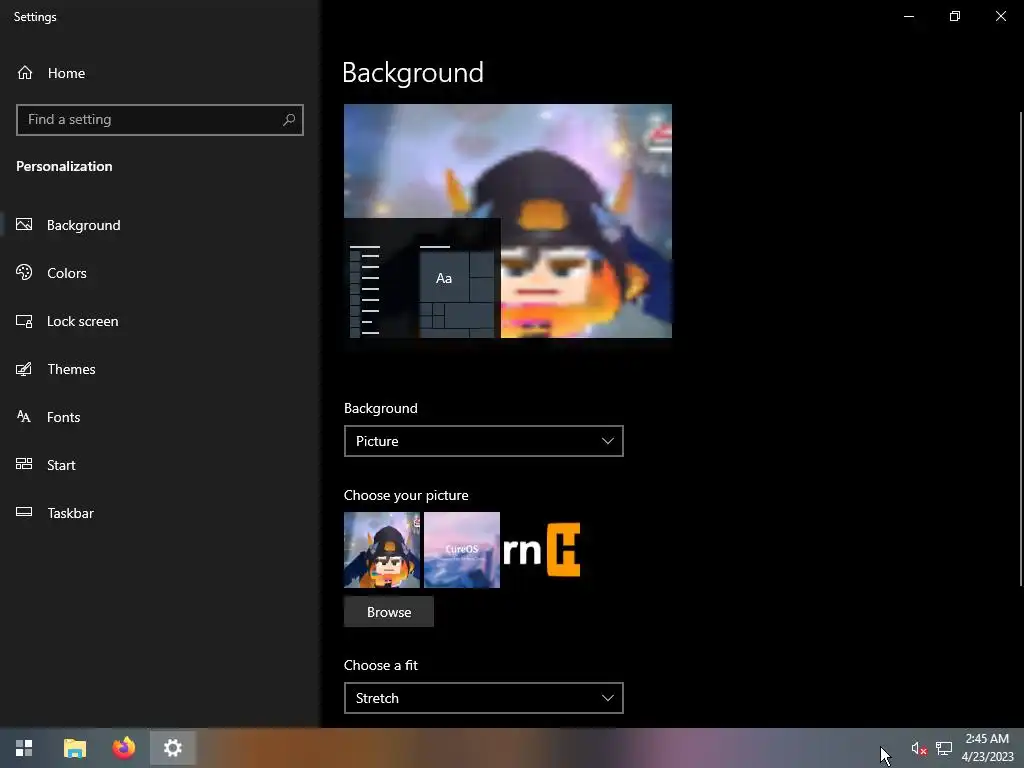Image resolution: width=1024 pixels, height=768 pixels.
Task: Open the Windows Start menu
Action: pos(24,748)
